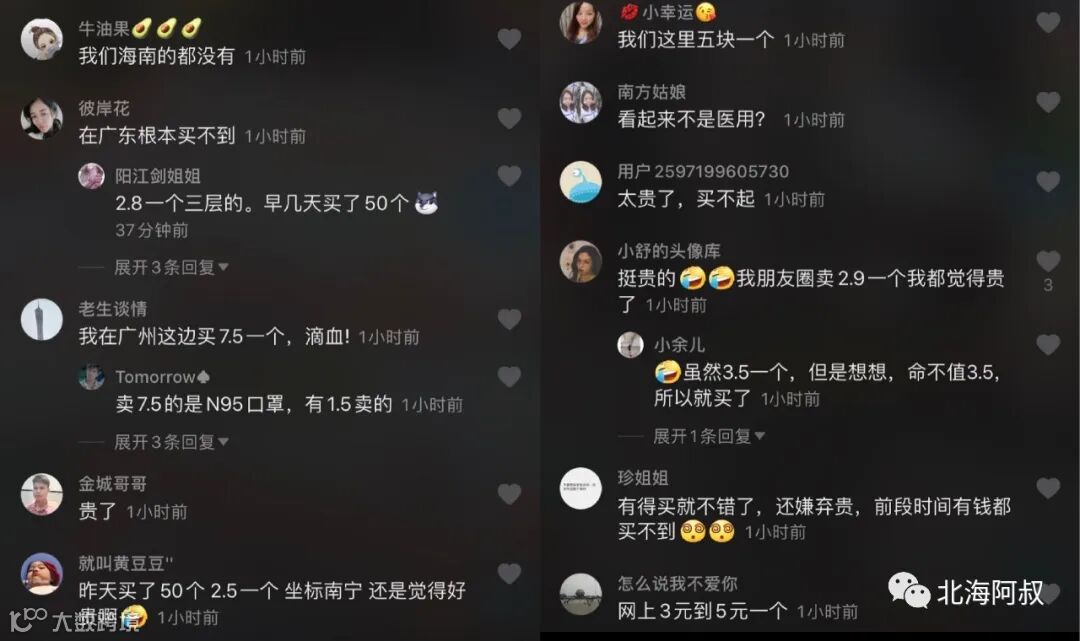Toggle like on 小余儿's reply

(x=1048, y=345)
